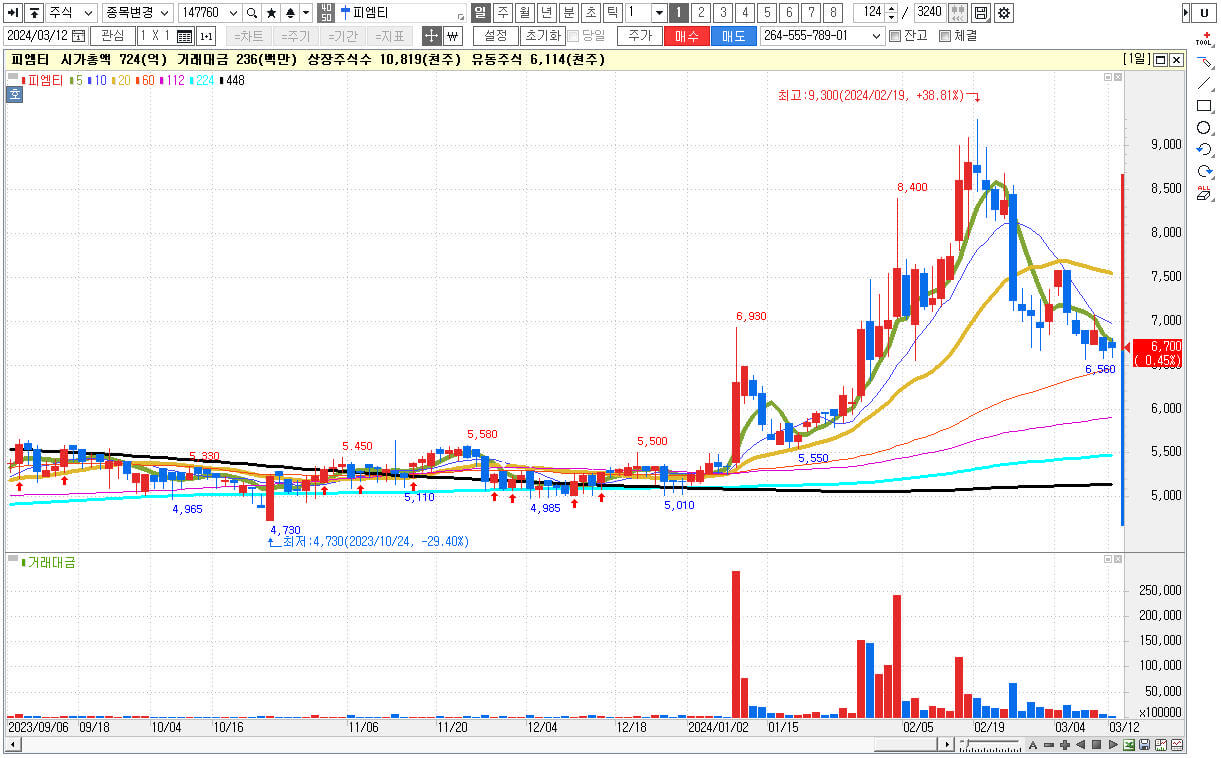Image resolution: width=1221 pixels, height=758 pixels.
Task: Select the pencil drawing tool in right sidebar
Action: point(1204,62)
